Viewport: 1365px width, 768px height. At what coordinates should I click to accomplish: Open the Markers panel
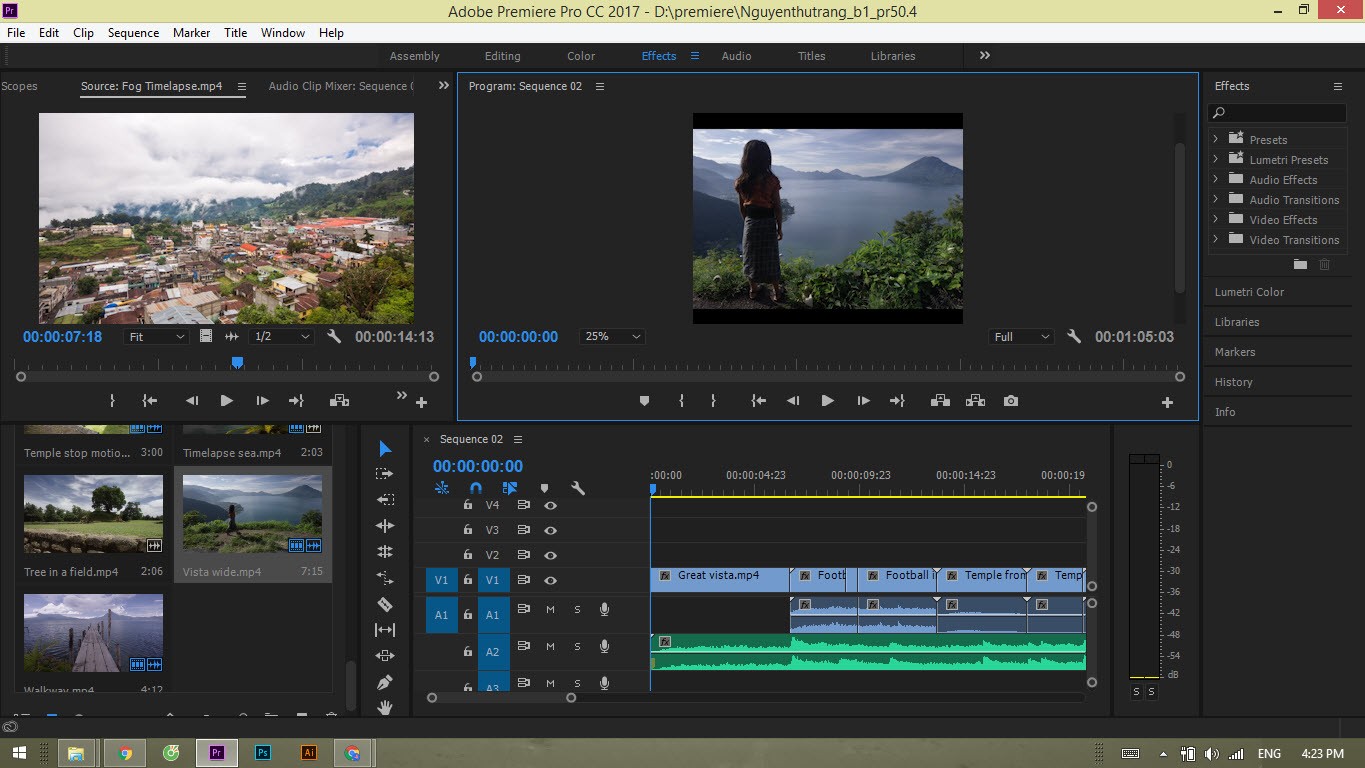(1234, 352)
